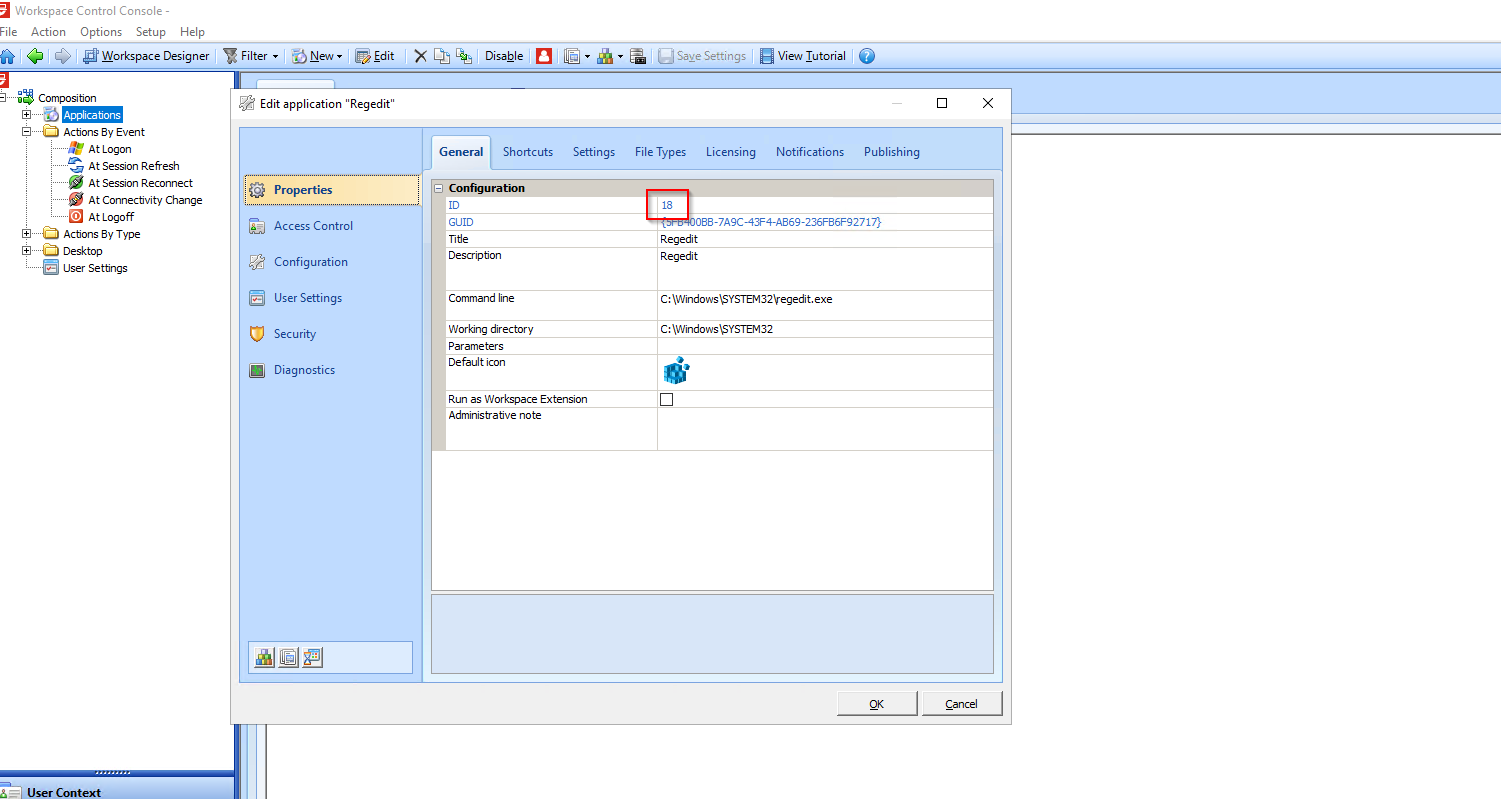
Task: Click the home navigation icon on the toolbar
Action: tap(9, 56)
